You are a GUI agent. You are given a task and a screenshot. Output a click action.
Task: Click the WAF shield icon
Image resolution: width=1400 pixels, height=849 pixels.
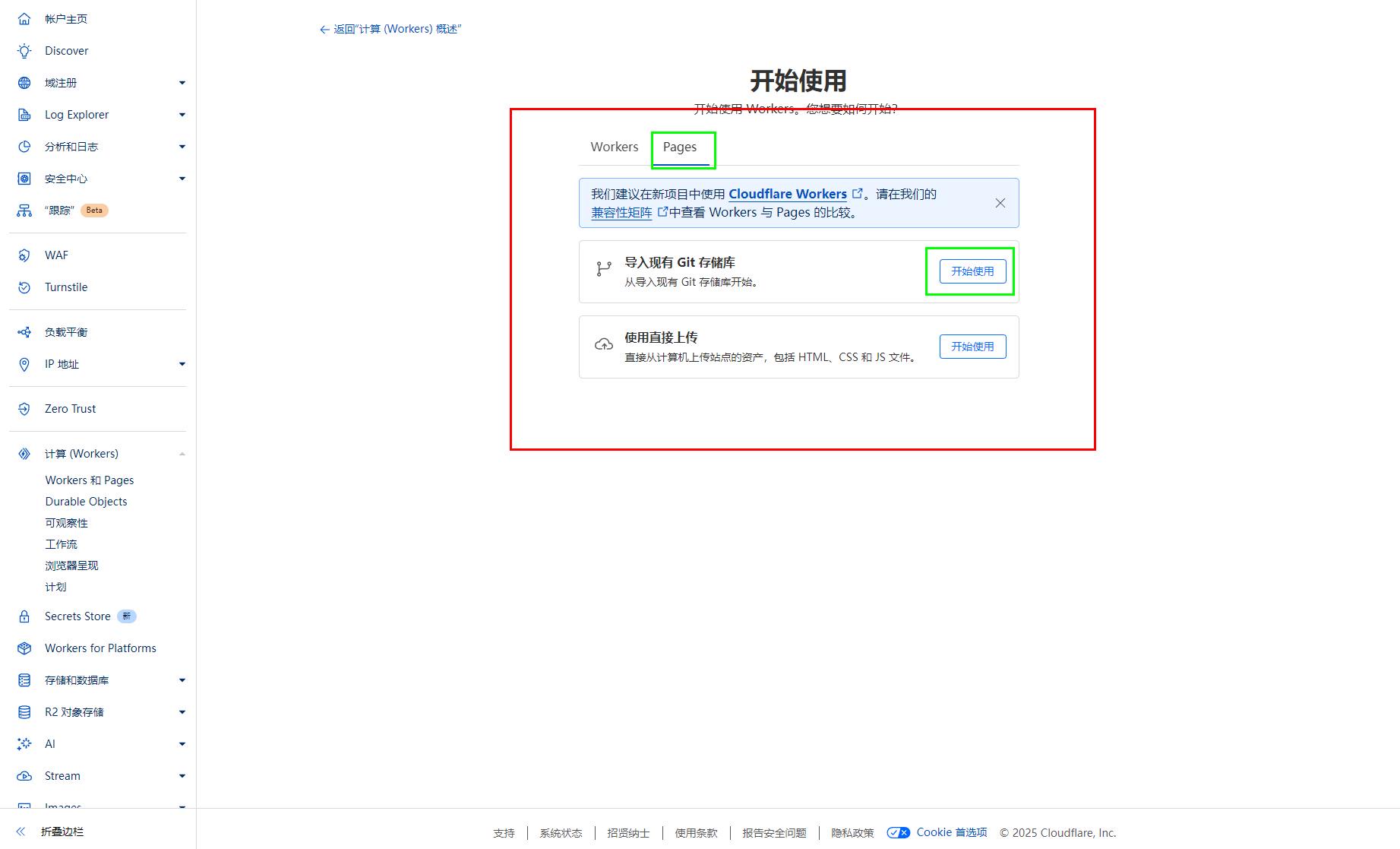tap(24, 255)
